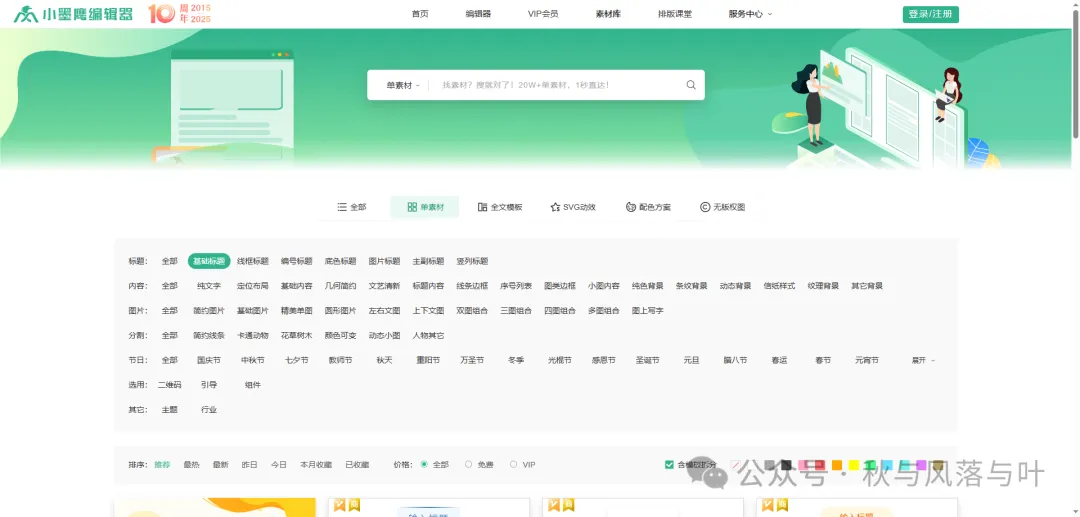Screen dimensions: 1080x517
Task: Choose the 编号标题 filter
Action: (297, 261)
